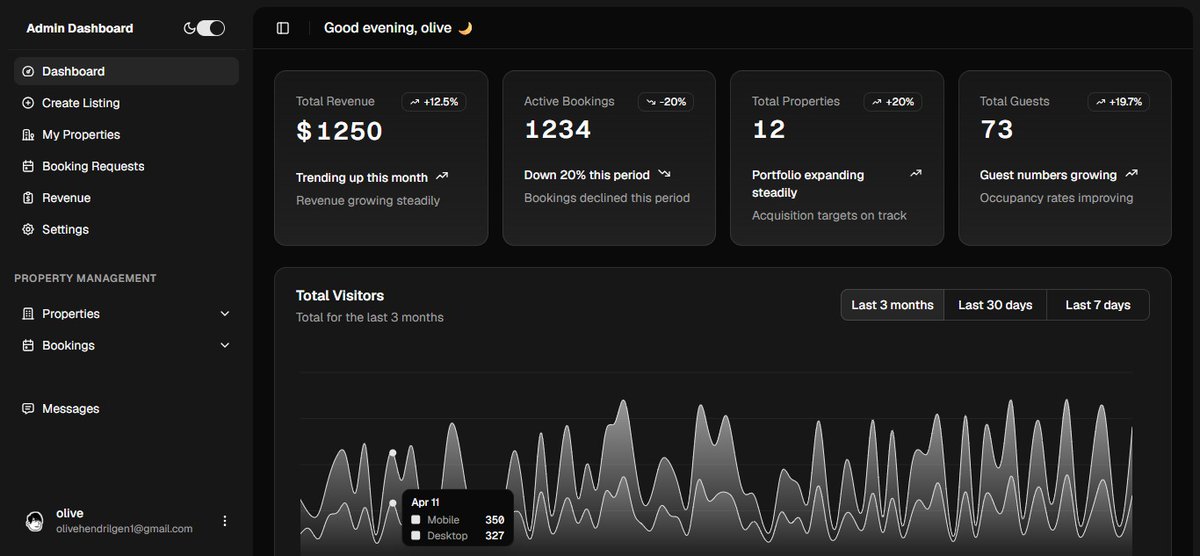Toggle the dark mode switch
This screenshot has height=556, width=1200.
tap(211, 28)
